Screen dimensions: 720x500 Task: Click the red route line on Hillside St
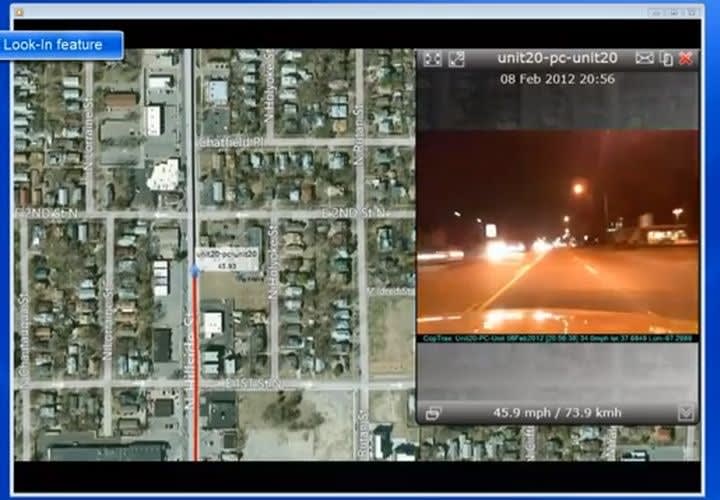coord(194,380)
